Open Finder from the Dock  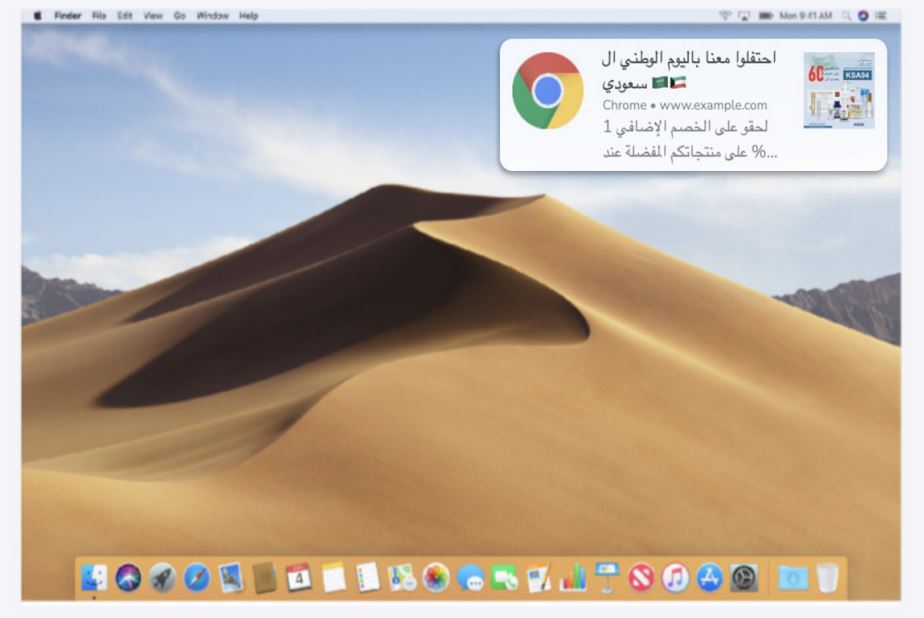[x=94, y=577]
